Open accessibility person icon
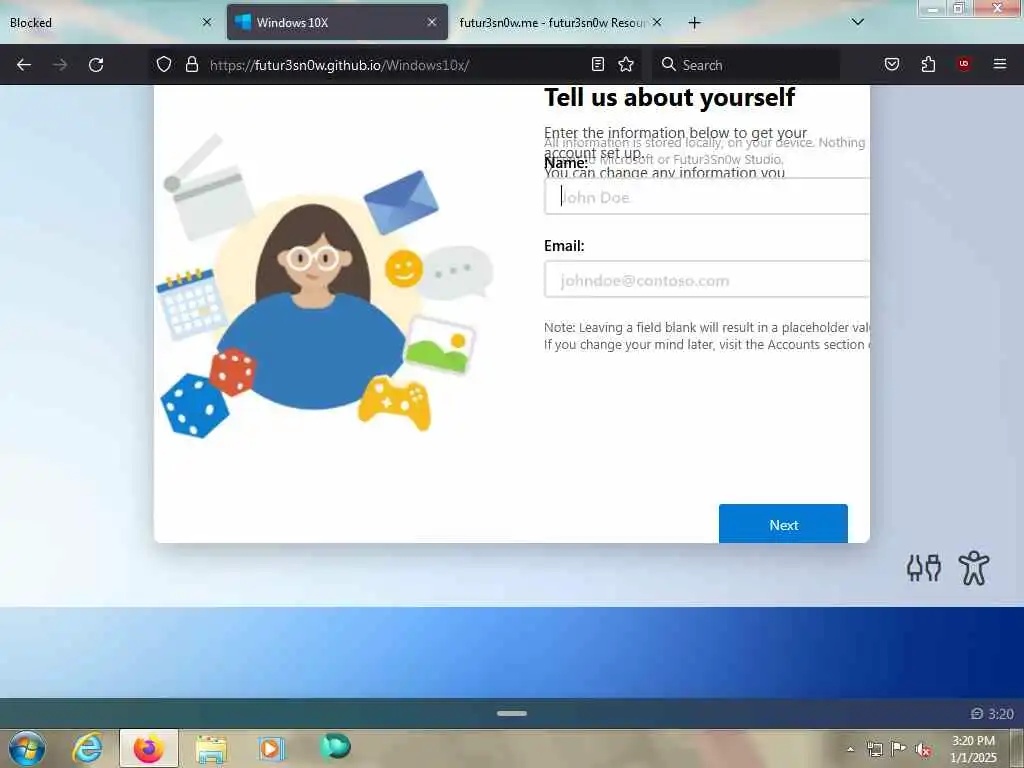 (974, 568)
